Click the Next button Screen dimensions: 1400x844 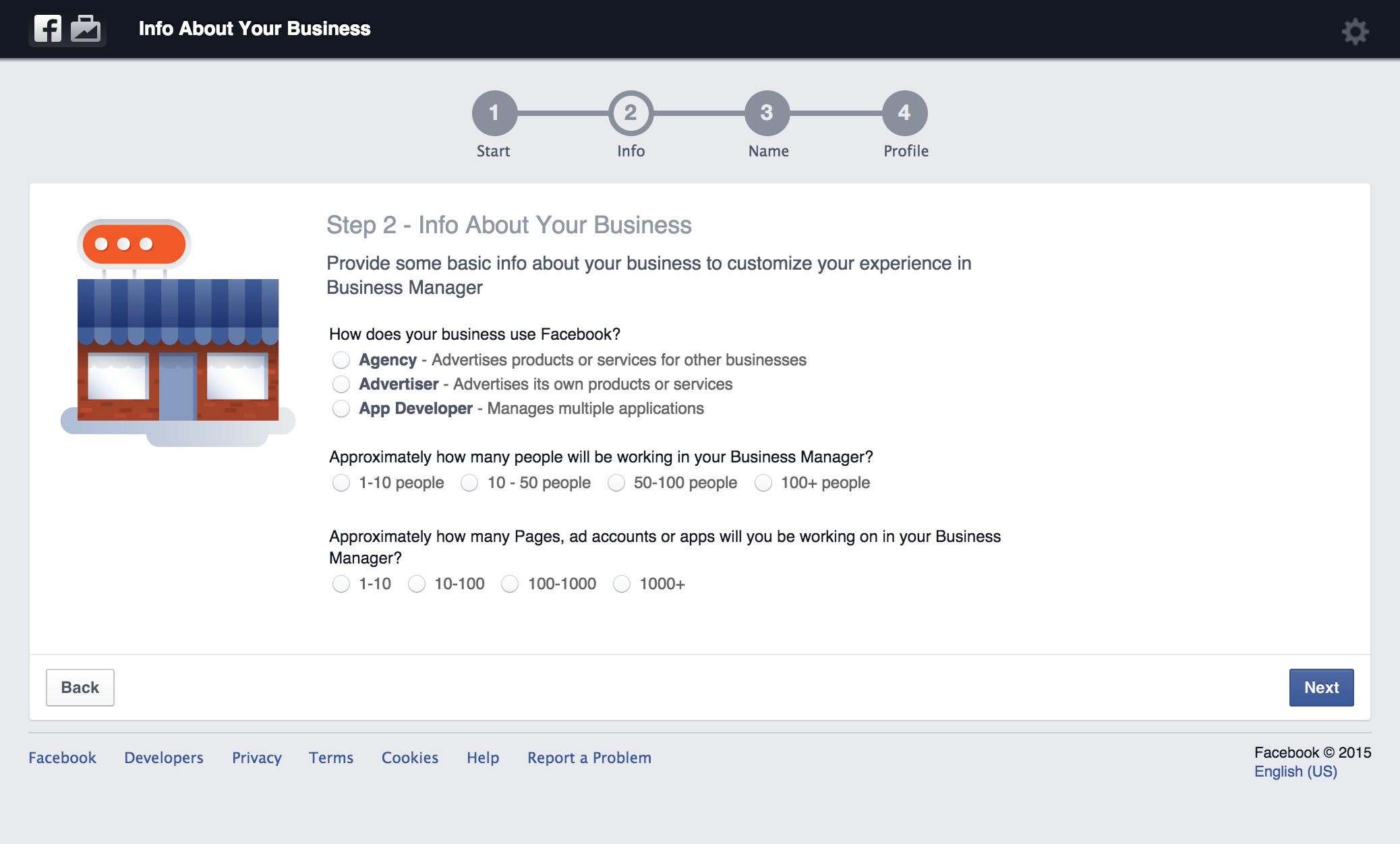[x=1321, y=688]
